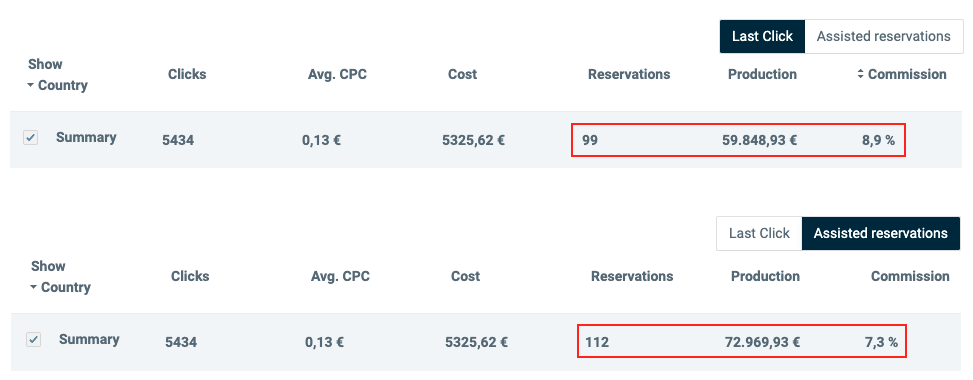This screenshot has height=380, width=973.
Task: Select the Last Click tab in top table
Action: [762, 37]
